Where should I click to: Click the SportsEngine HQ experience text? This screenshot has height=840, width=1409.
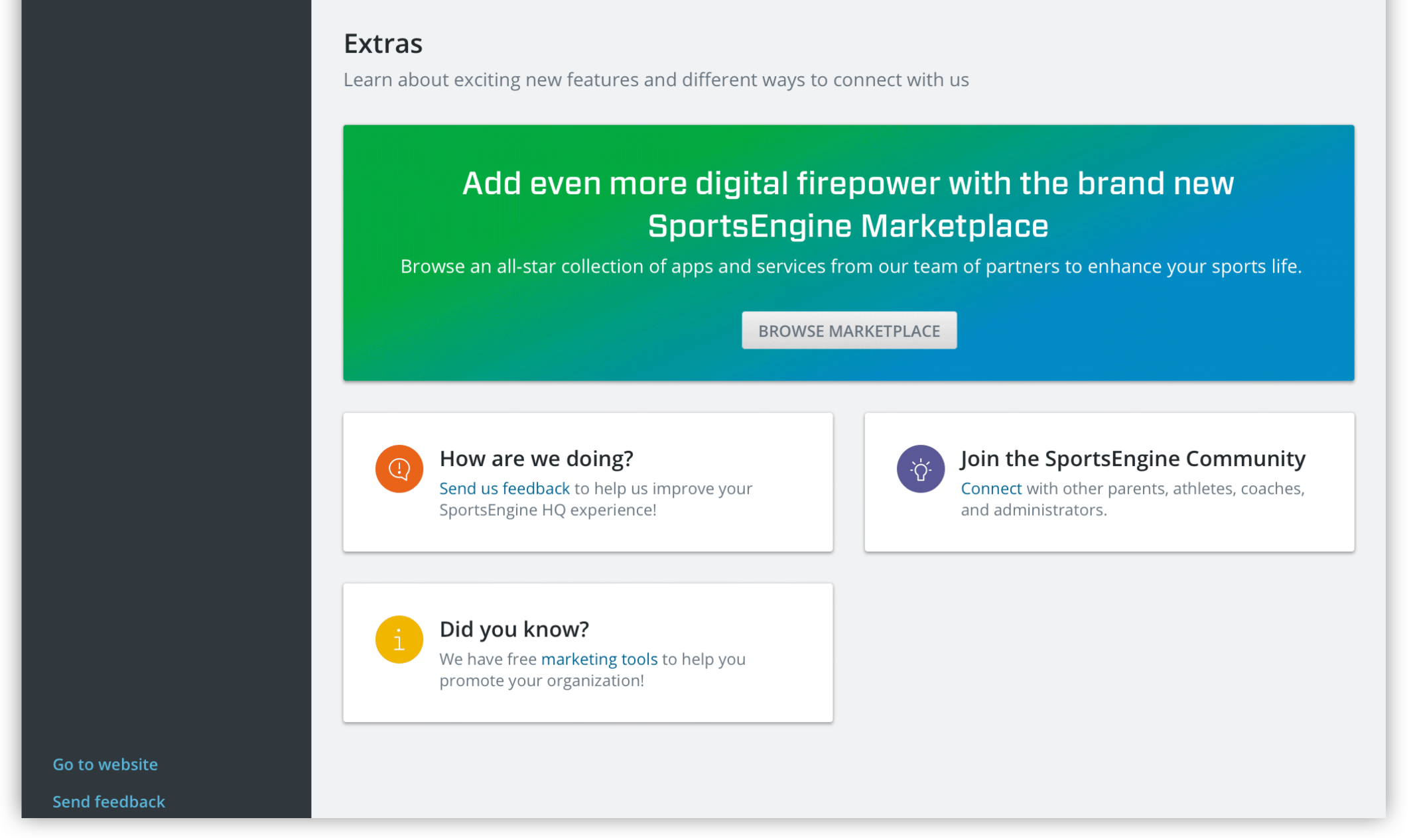[x=547, y=510]
